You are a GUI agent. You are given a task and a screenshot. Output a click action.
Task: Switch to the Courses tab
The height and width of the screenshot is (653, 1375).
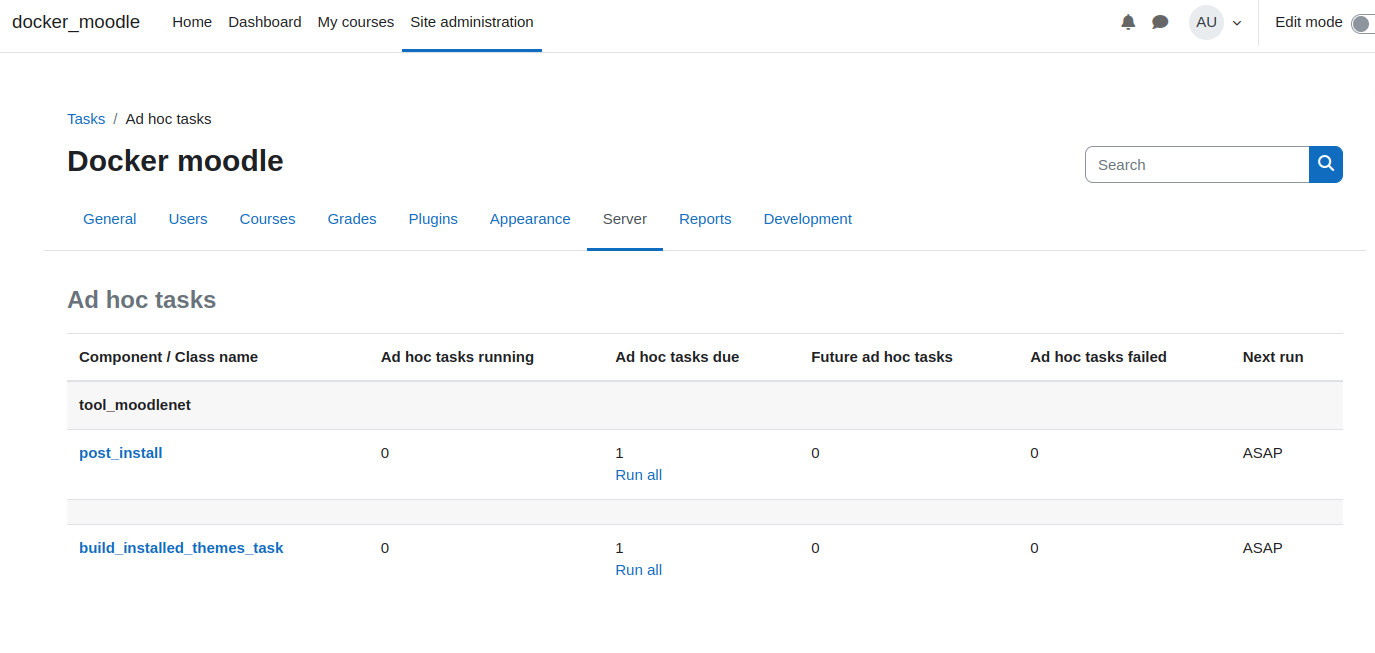(268, 219)
